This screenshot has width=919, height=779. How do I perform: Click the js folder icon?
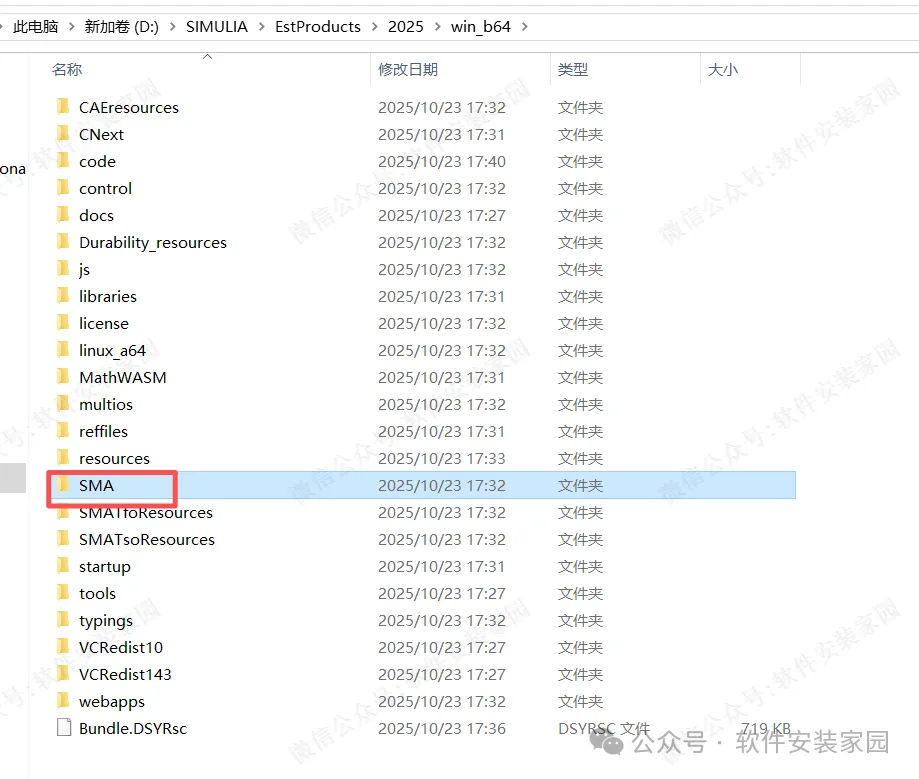click(x=63, y=268)
